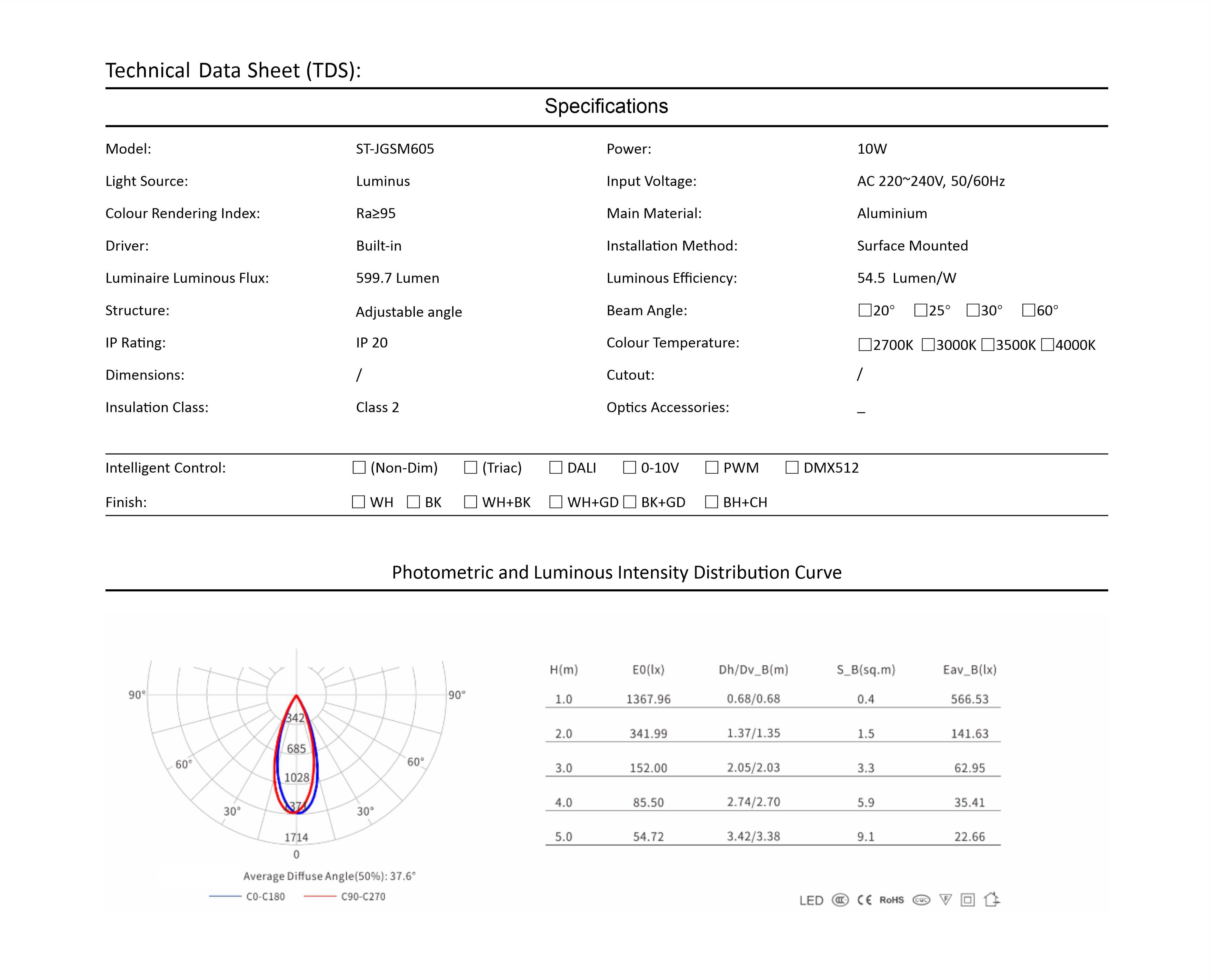1210x980 pixels.
Task: Check the 20° beam angle box
Action: pos(864,310)
